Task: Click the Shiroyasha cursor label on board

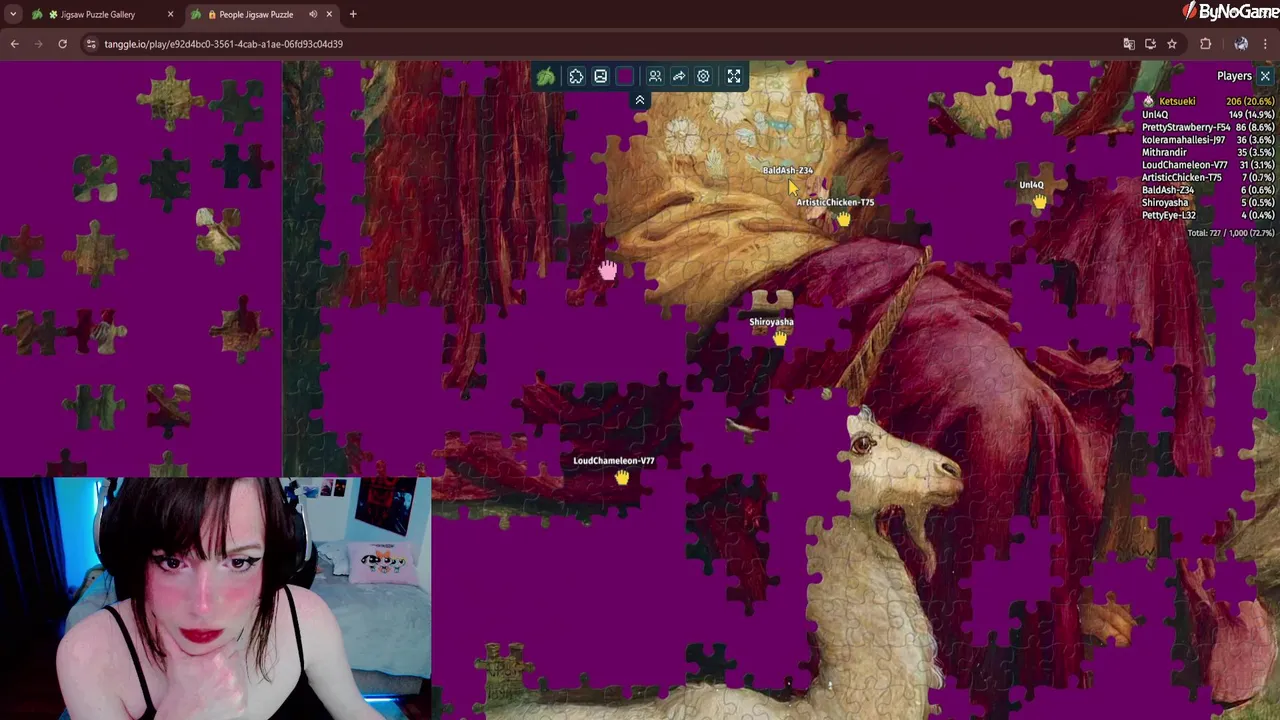Action: (x=771, y=322)
